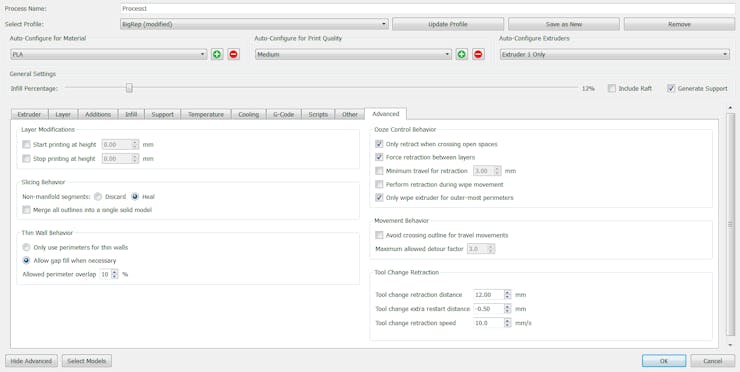740x372 pixels.
Task: Click the Update Profile button
Action: pos(448,24)
